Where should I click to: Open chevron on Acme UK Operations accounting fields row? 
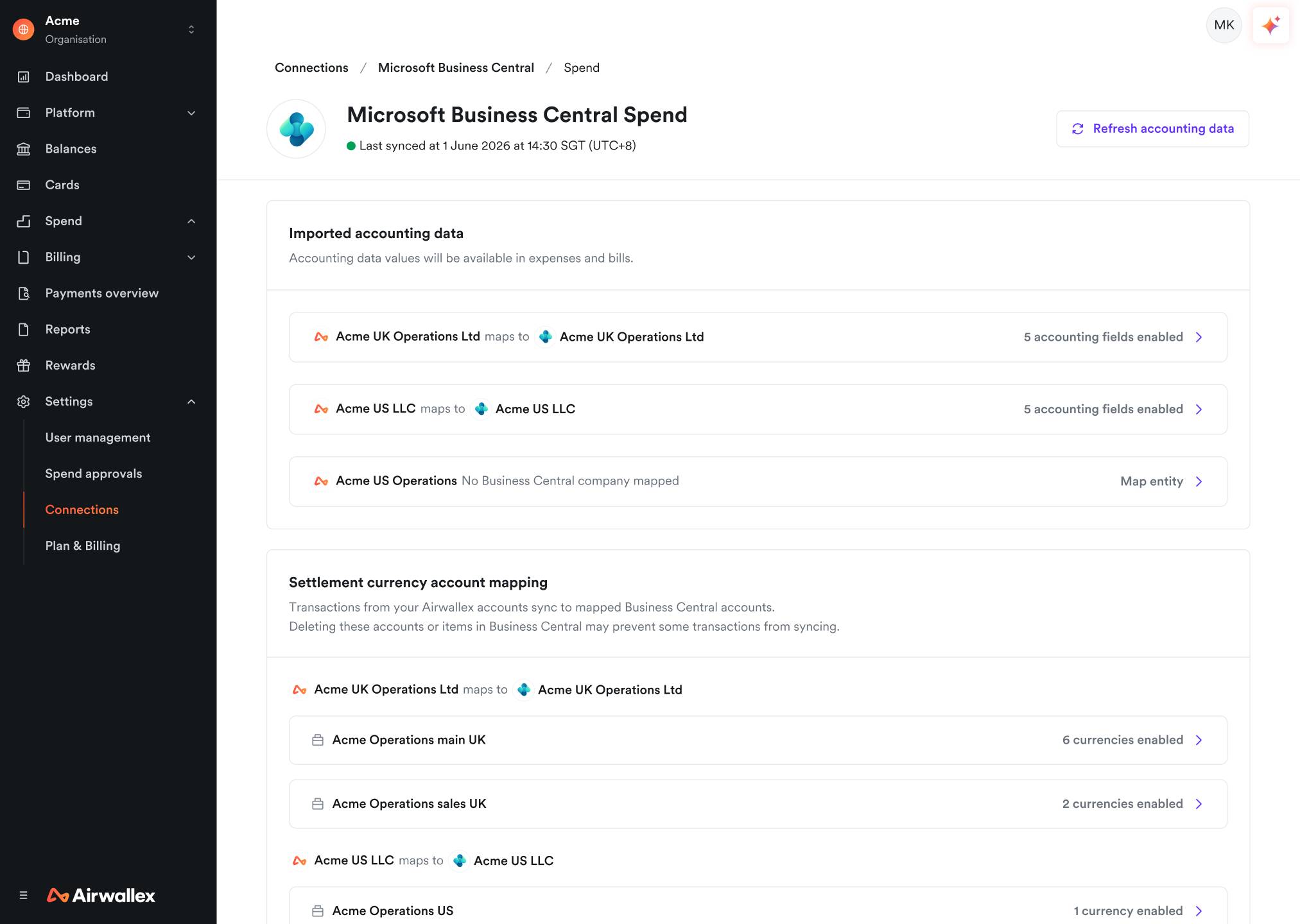[x=1199, y=338]
